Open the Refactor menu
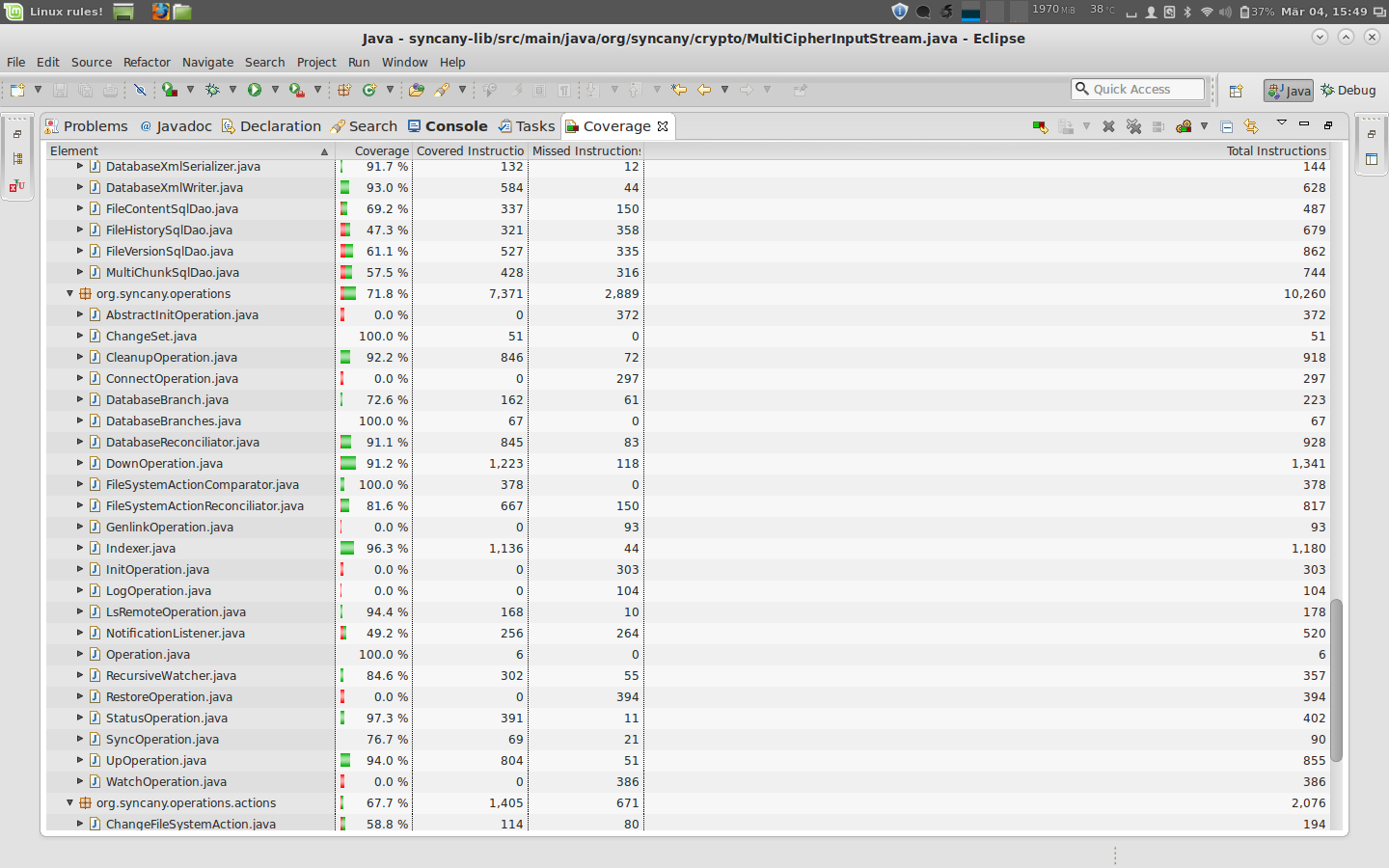The height and width of the screenshot is (868, 1389). coord(147,62)
